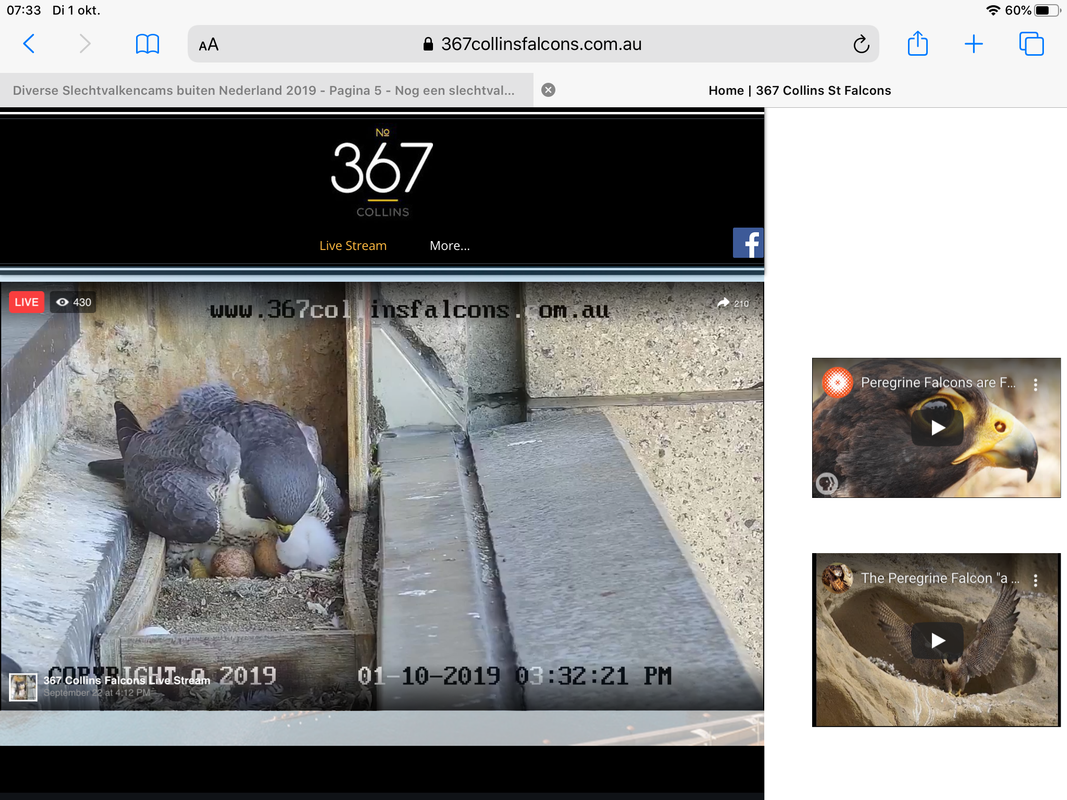Open the Facebook icon link
The width and height of the screenshot is (1067, 800).
click(x=748, y=243)
